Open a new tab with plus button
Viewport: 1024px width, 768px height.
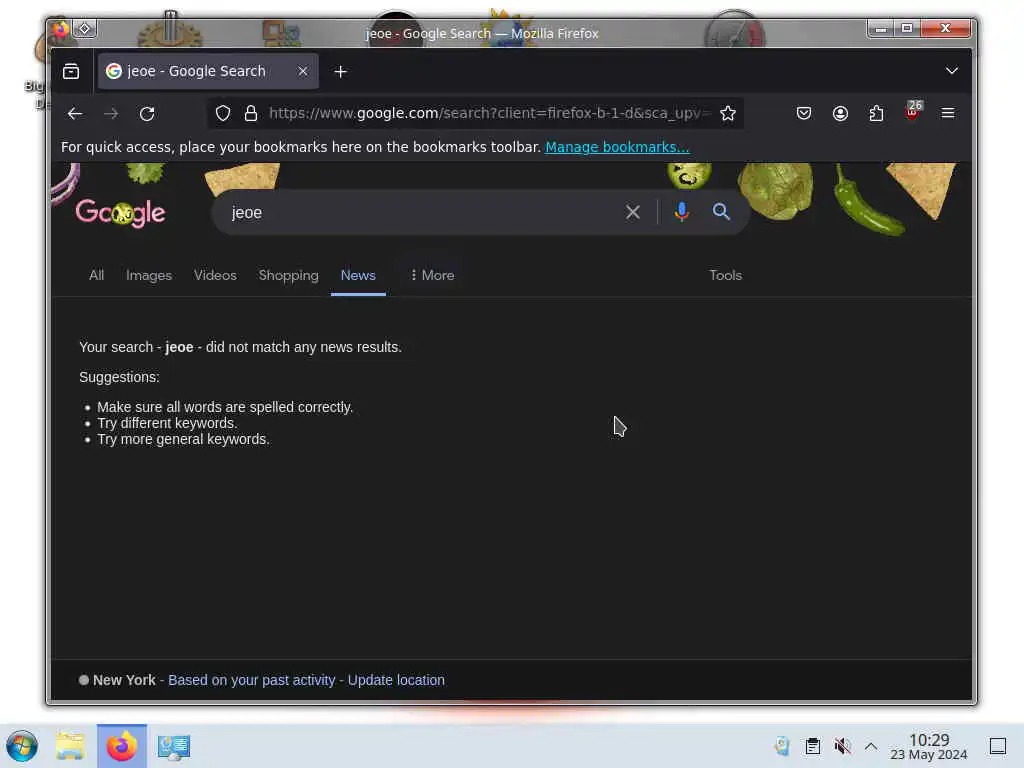point(340,72)
